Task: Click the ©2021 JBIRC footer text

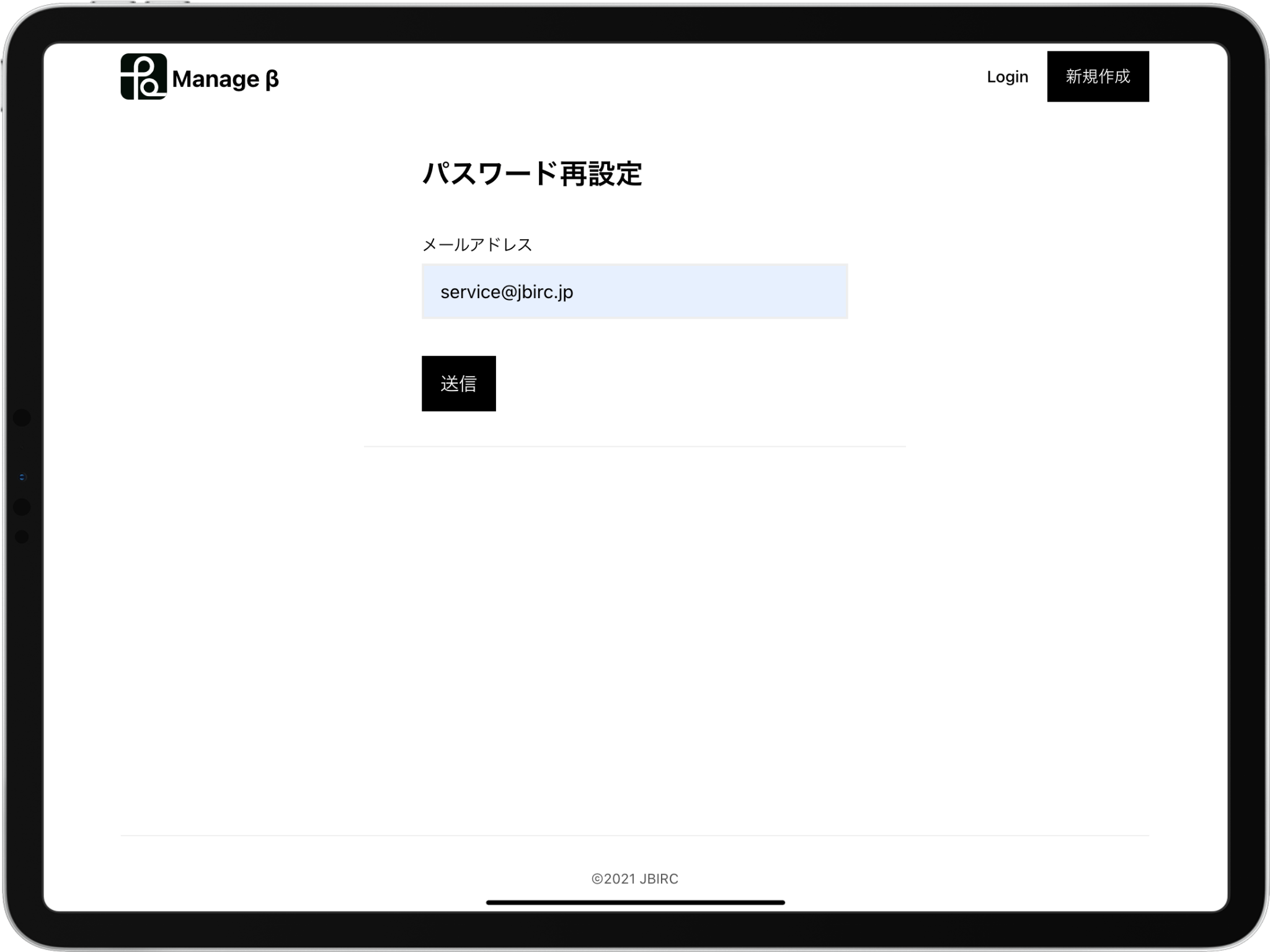Action: 634,879
